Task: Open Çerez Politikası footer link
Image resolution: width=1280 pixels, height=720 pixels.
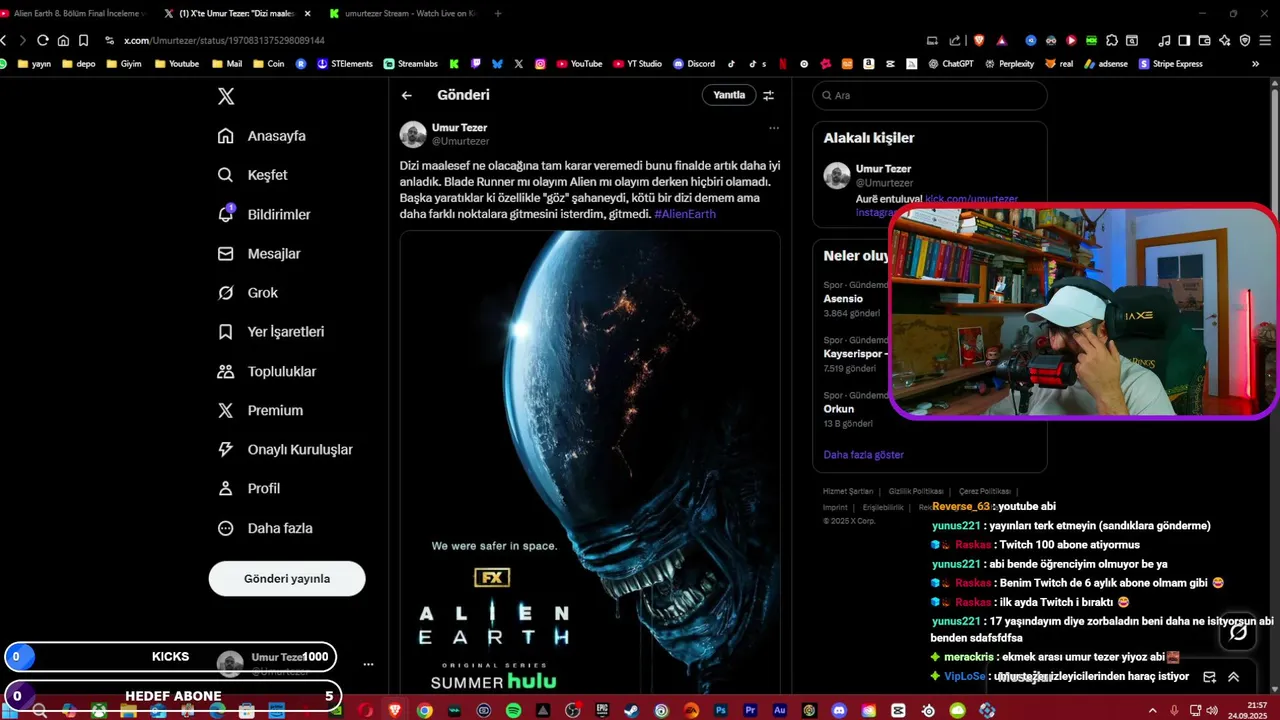Action: pos(984,491)
